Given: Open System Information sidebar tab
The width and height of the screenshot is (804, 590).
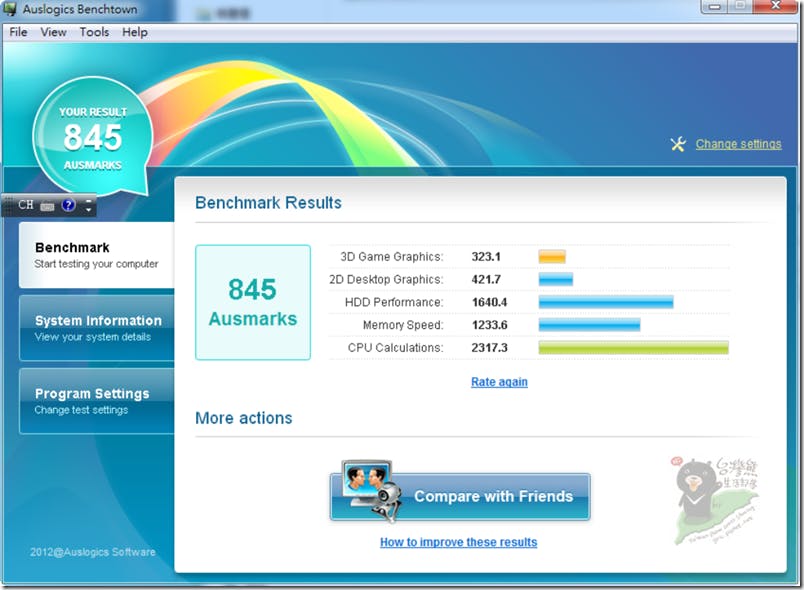Looking at the screenshot, I should point(97,328).
